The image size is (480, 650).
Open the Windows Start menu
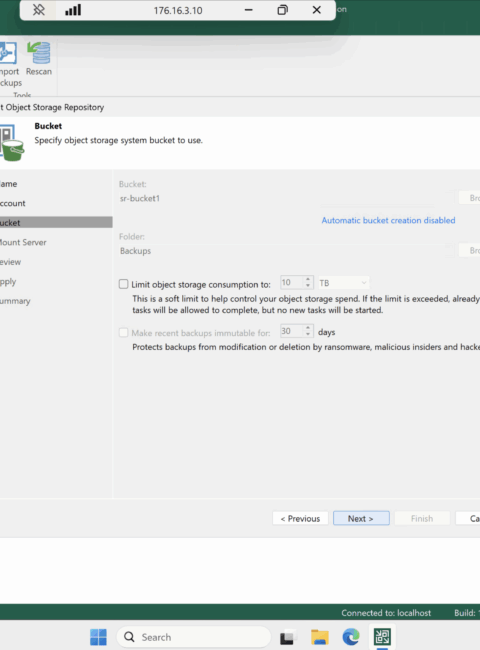click(98, 637)
